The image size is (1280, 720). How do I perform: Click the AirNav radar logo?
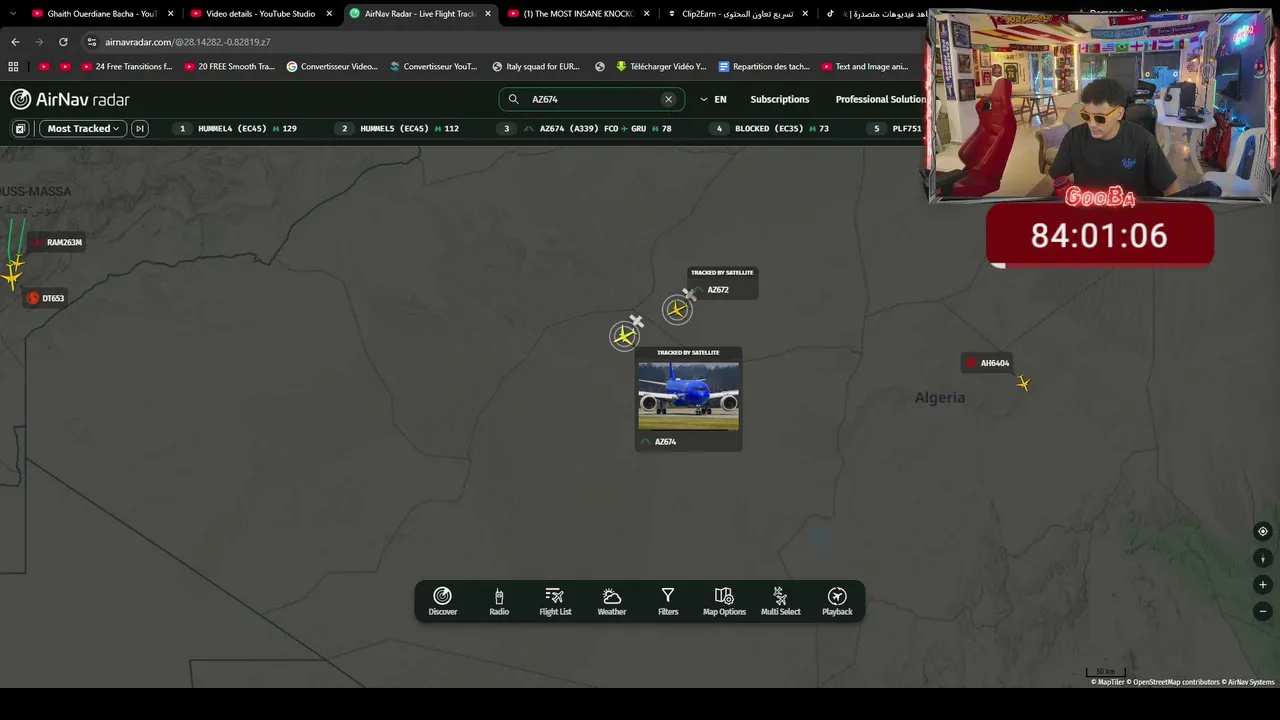coord(70,99)
